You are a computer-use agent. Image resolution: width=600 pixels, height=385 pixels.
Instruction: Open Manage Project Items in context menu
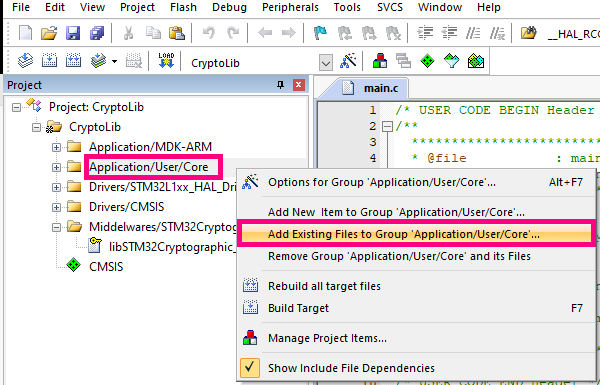coord(416,338)
